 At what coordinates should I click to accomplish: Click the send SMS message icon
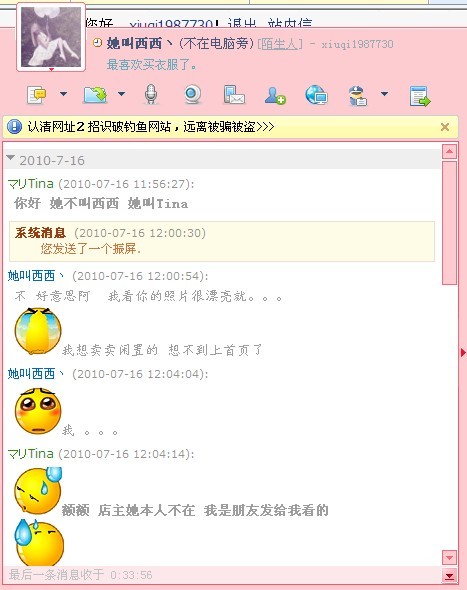(x=234, y=95)
